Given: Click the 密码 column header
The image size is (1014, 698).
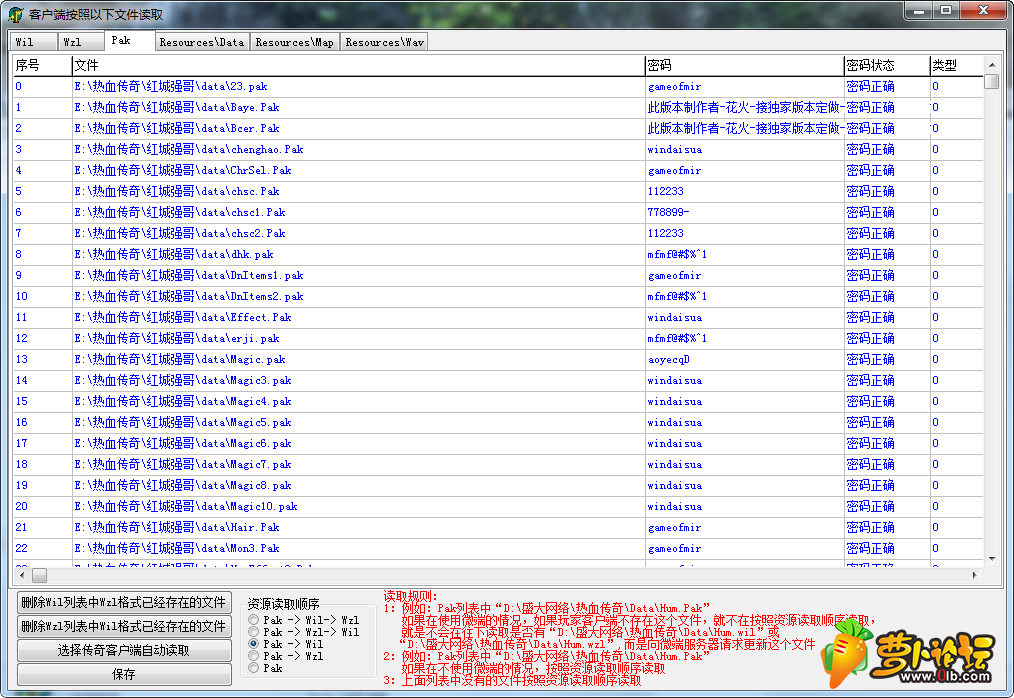Looking at the screenshot, I should 744,65.
